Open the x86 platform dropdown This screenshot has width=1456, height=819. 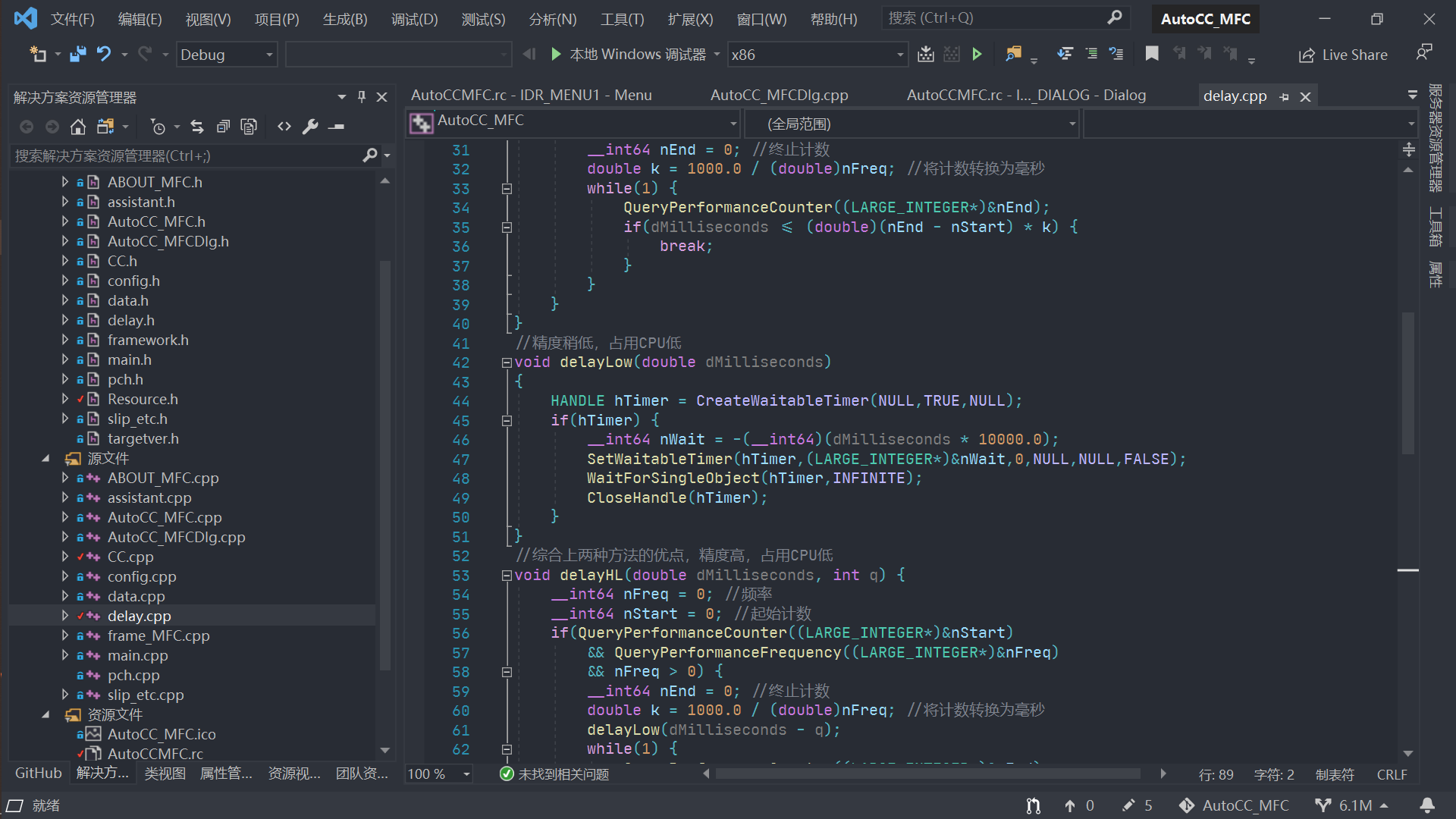(x=899, y=55)
